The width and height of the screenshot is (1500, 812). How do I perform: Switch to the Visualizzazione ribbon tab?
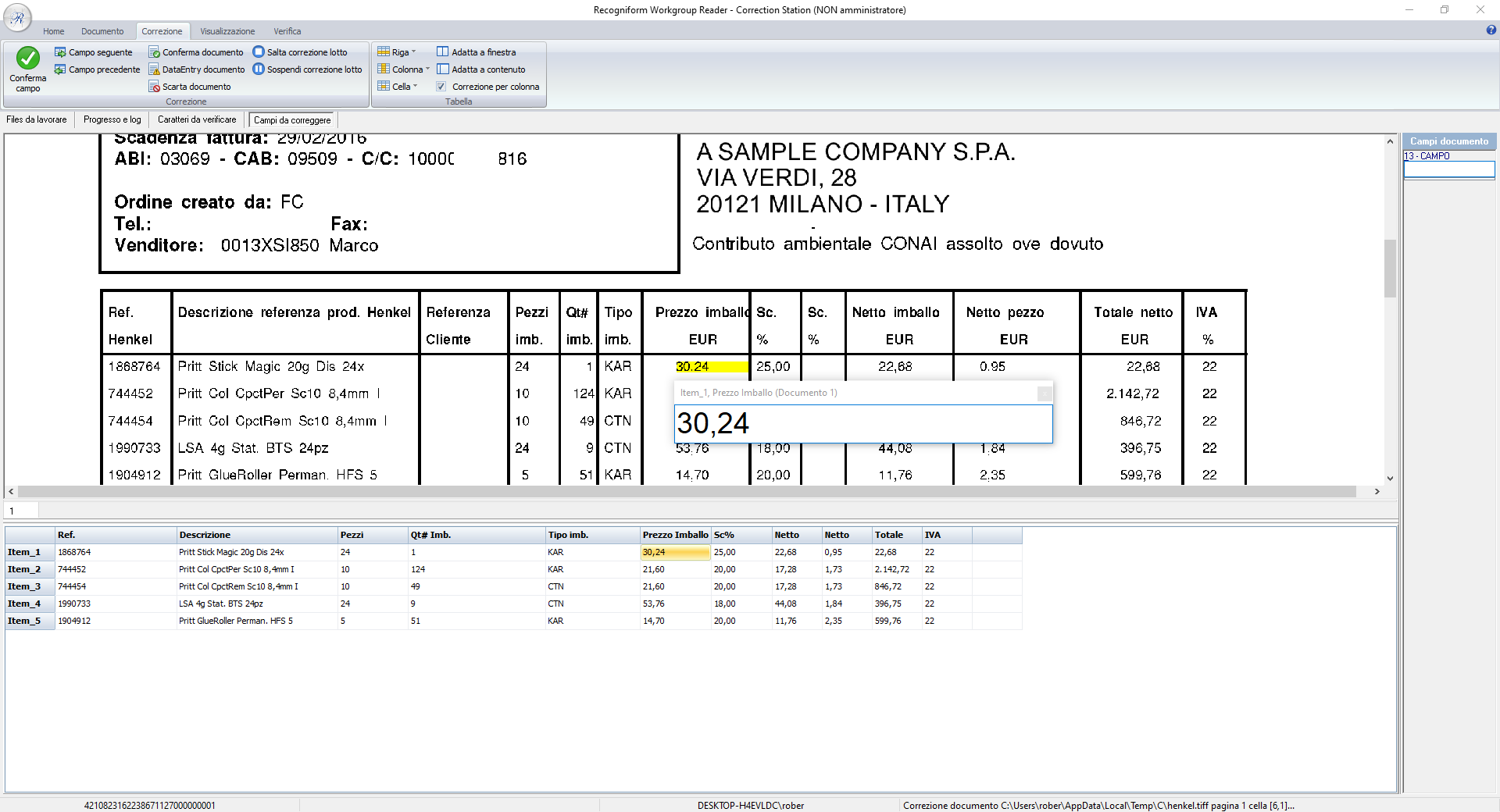tap(227, 31)
